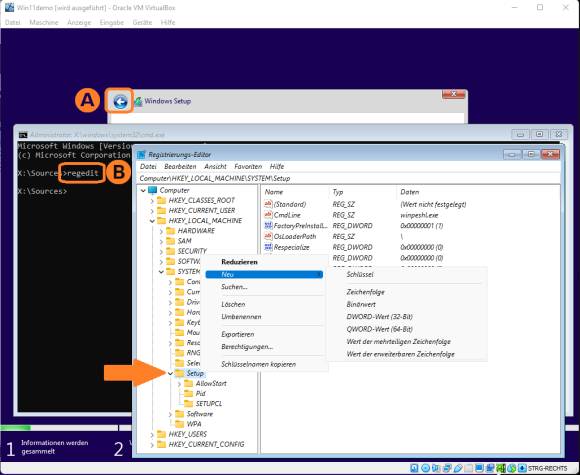
Task: Click VirtualBox display status icon
Action: pos(479,468)
